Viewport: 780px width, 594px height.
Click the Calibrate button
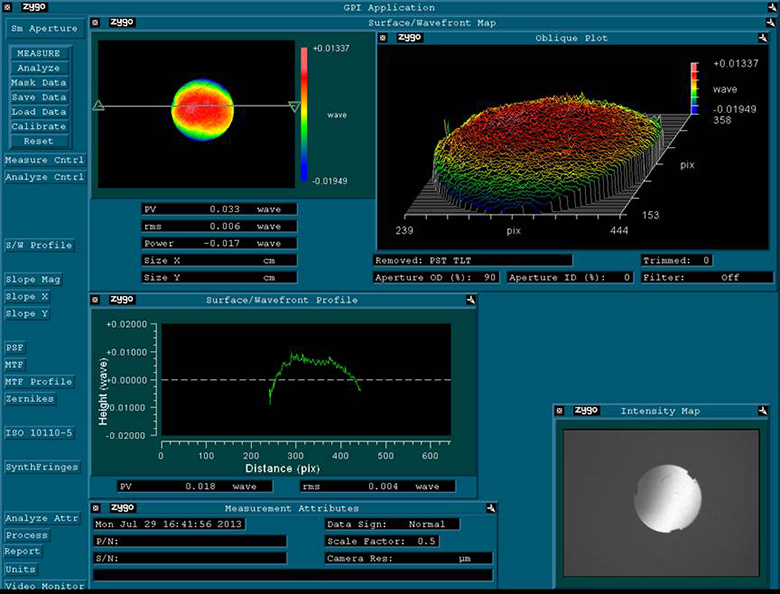click(39, 127)
